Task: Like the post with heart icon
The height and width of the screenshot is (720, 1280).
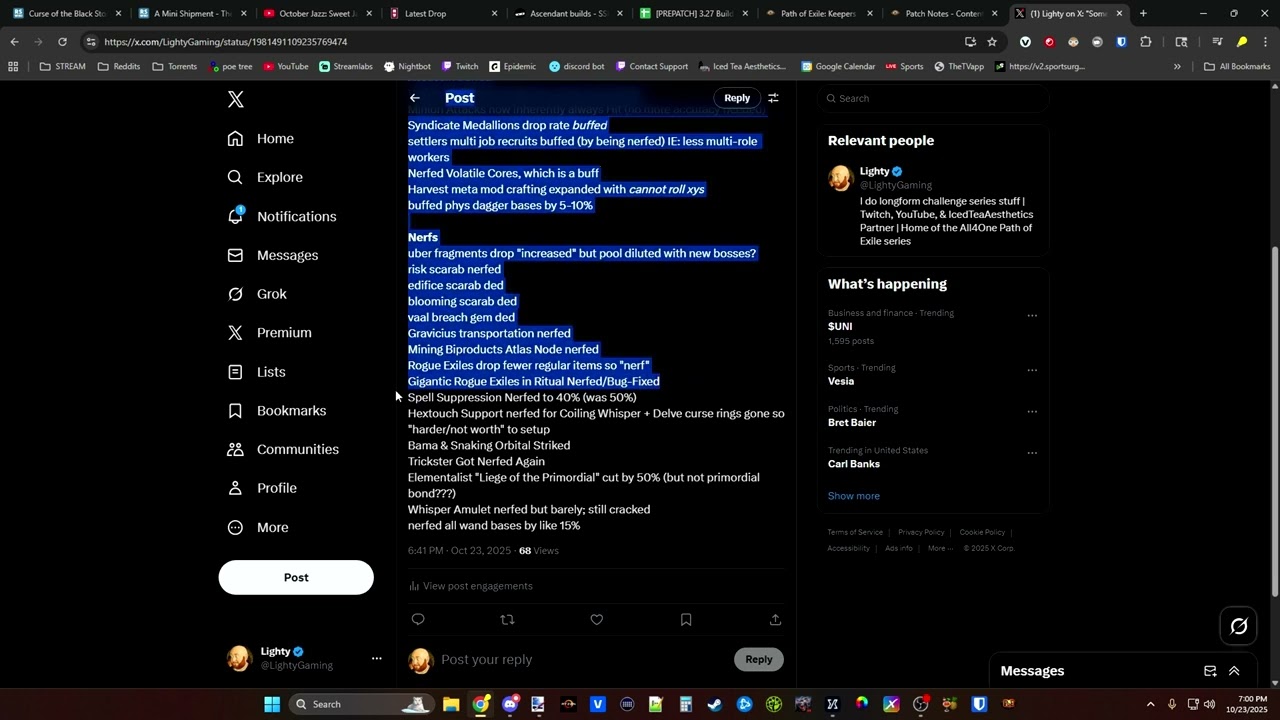Action: (x=597, y=620)
